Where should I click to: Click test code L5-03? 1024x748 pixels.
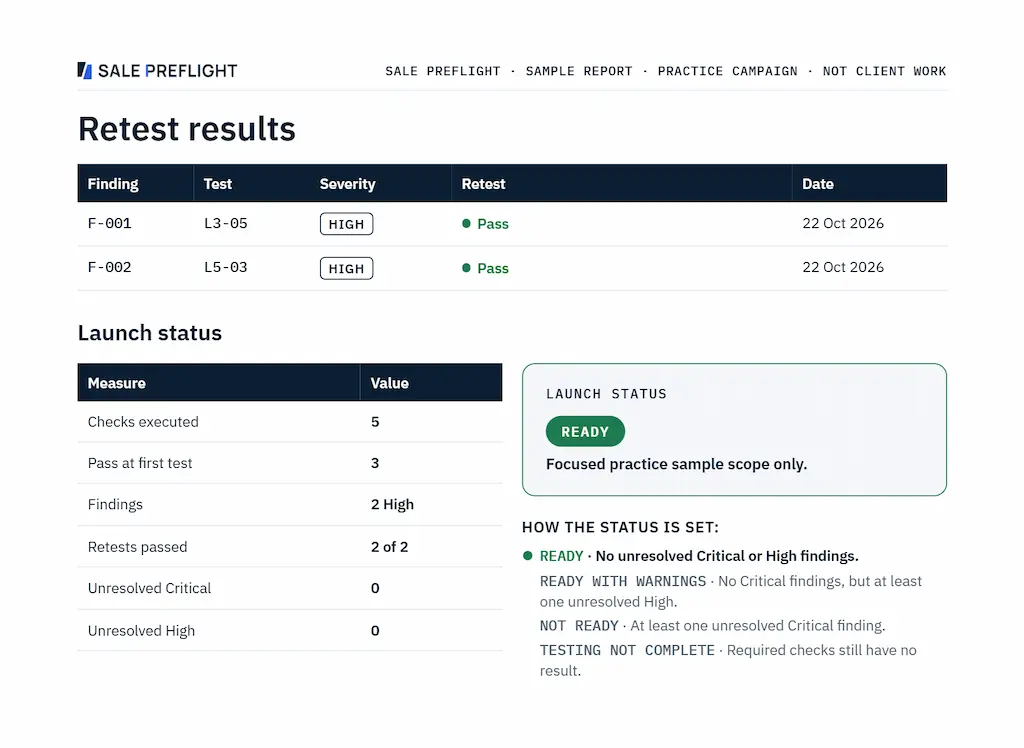tap(226, 267)
